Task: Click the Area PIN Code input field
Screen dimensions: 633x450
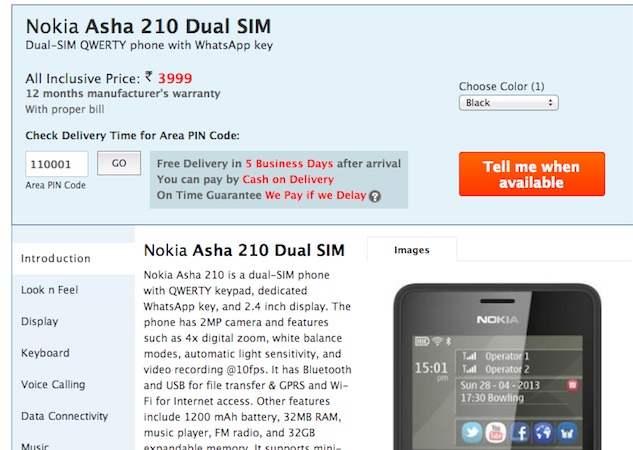Action: point(57,164)
